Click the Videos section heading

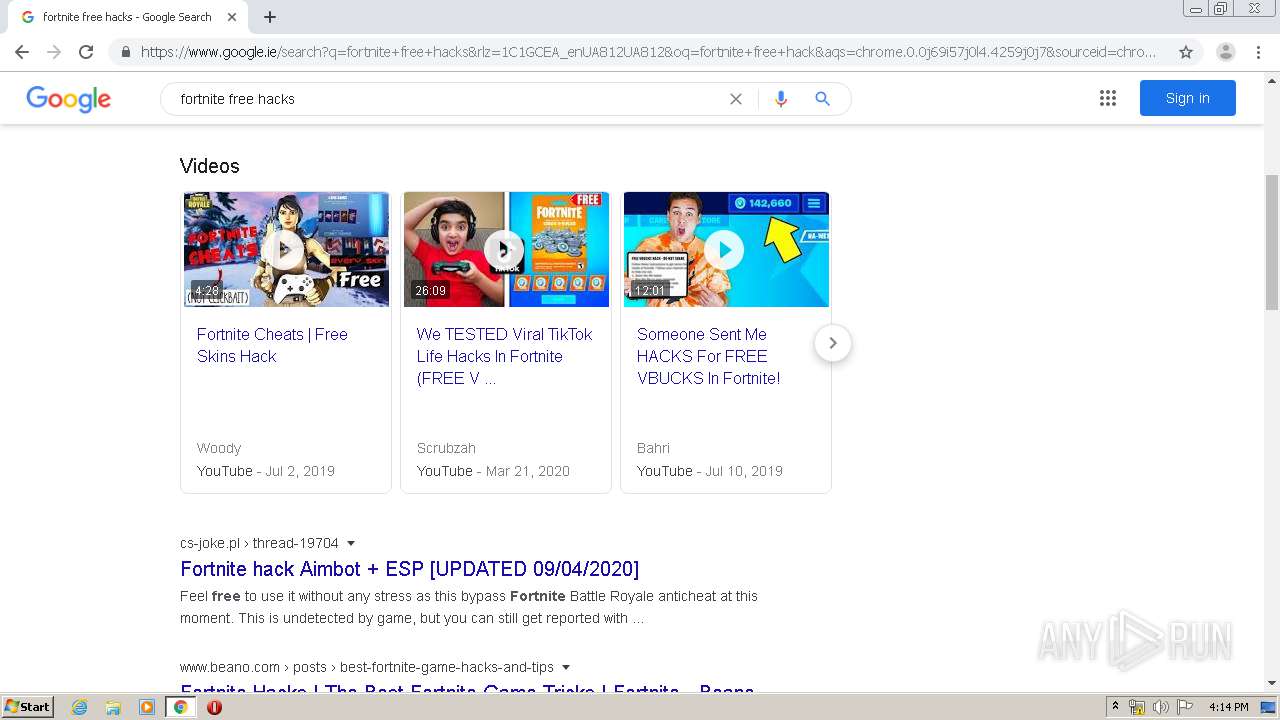[x=209, y=166]
